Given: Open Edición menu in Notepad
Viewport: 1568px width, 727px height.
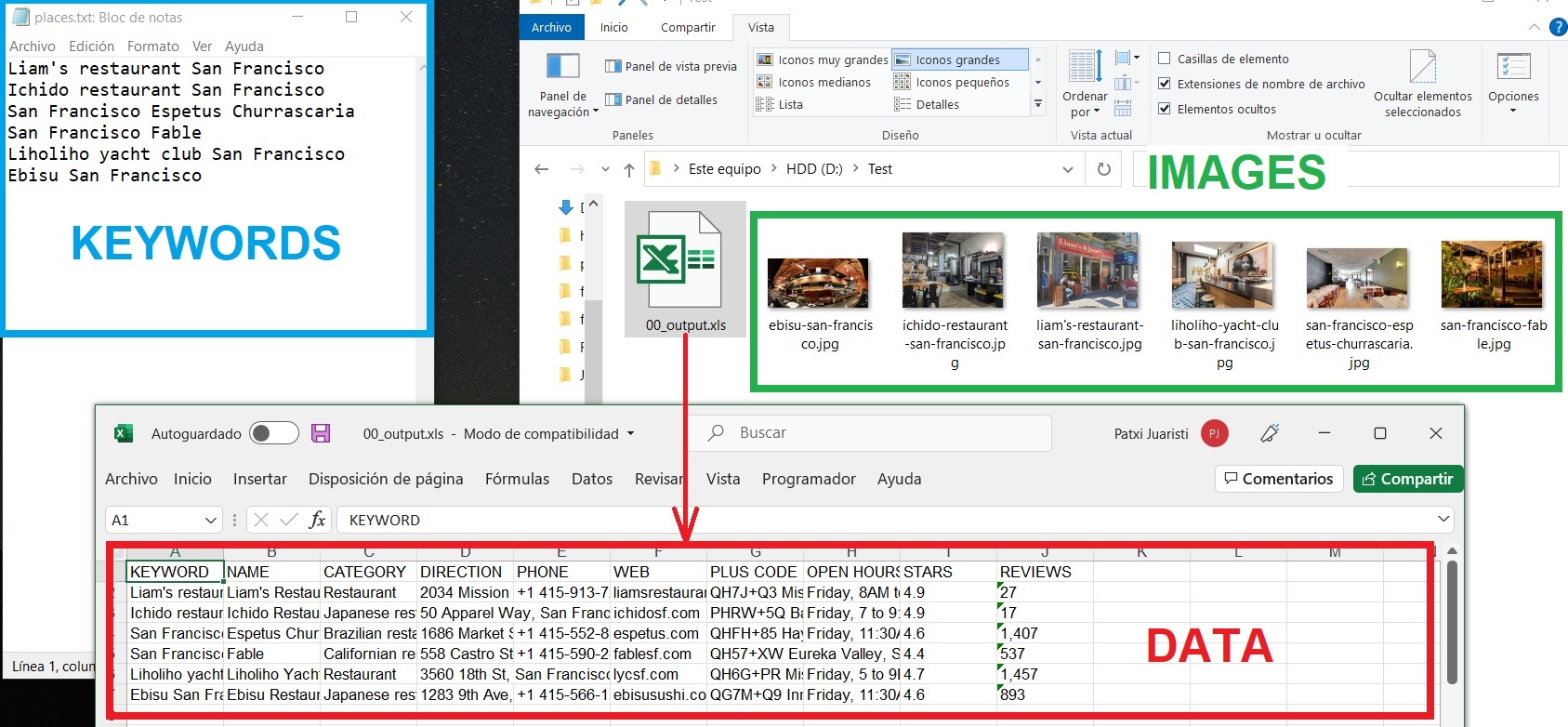Looking at the screenshot, I should pyautogui.click(x=91, y=46).
